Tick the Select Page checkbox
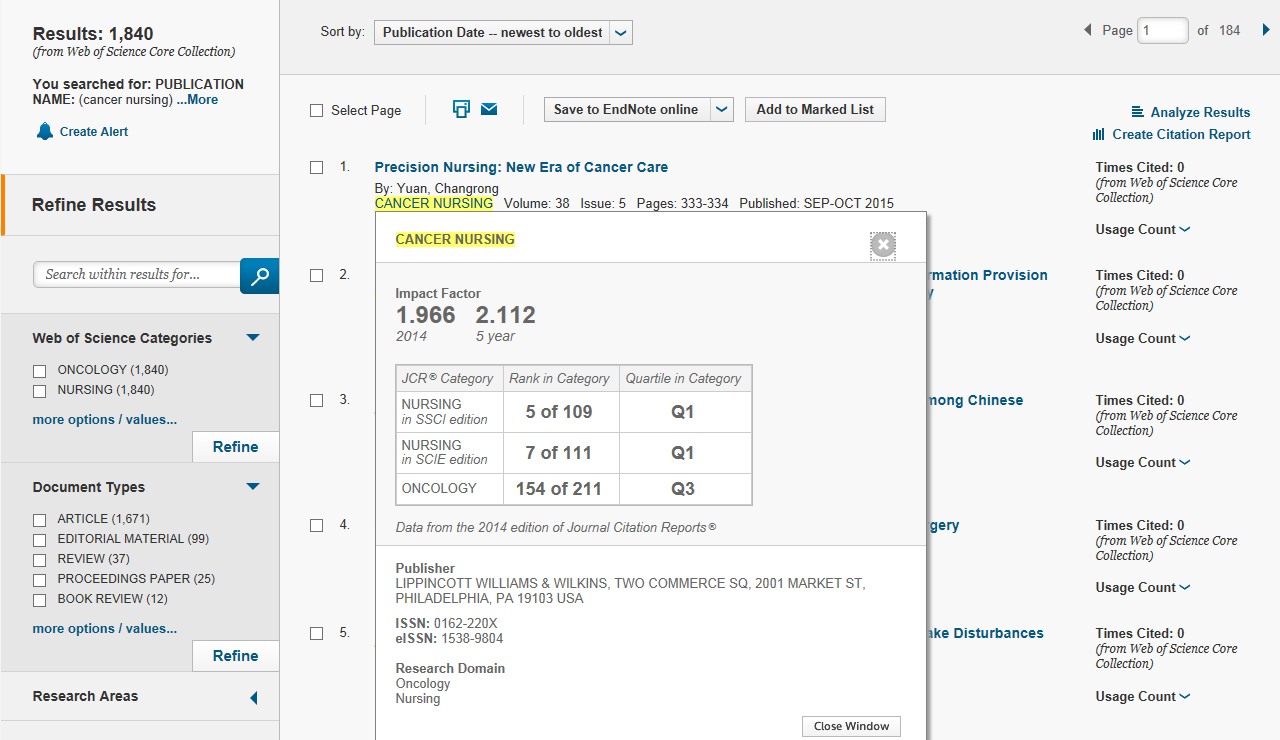 pyautogui.click(x=317, y=111)
